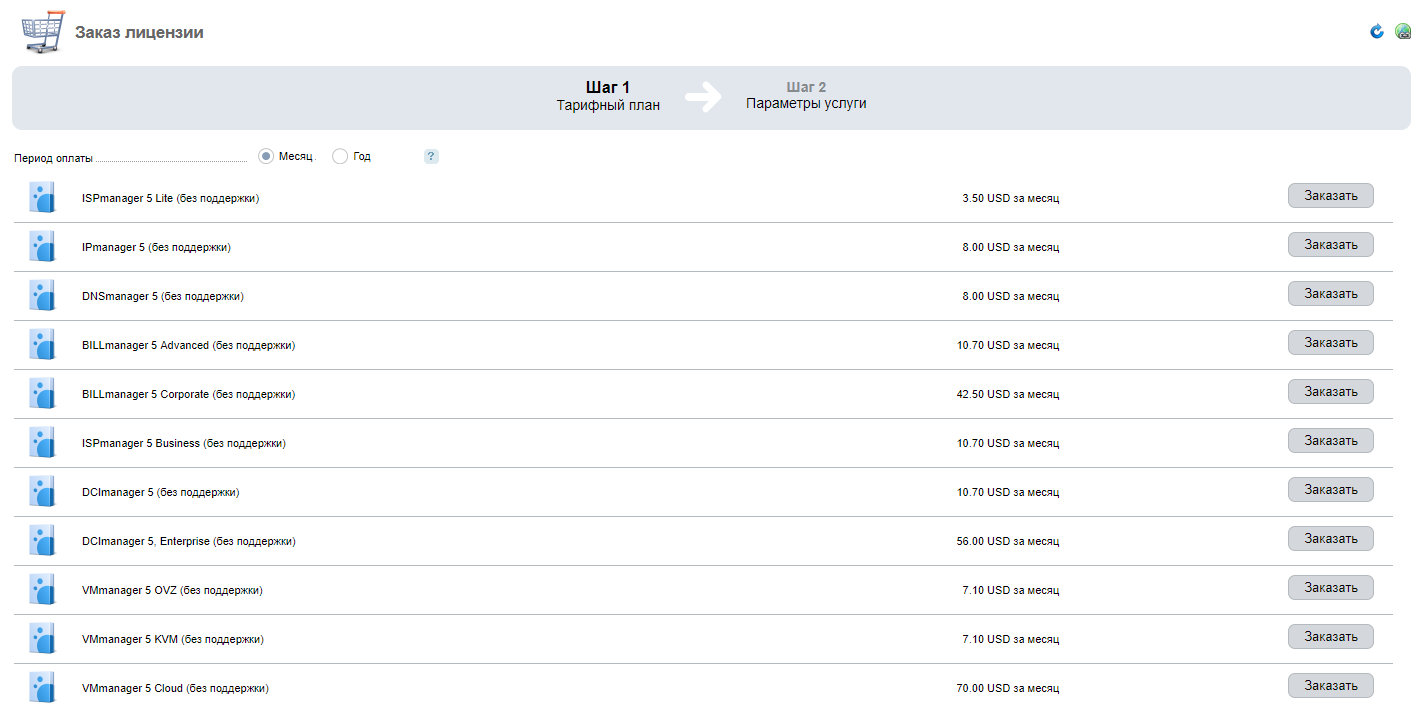The width and height of the screenshot is (1422, 717).
Task: Click the IPmanager 5 plan name
Action: click(156, 247)
